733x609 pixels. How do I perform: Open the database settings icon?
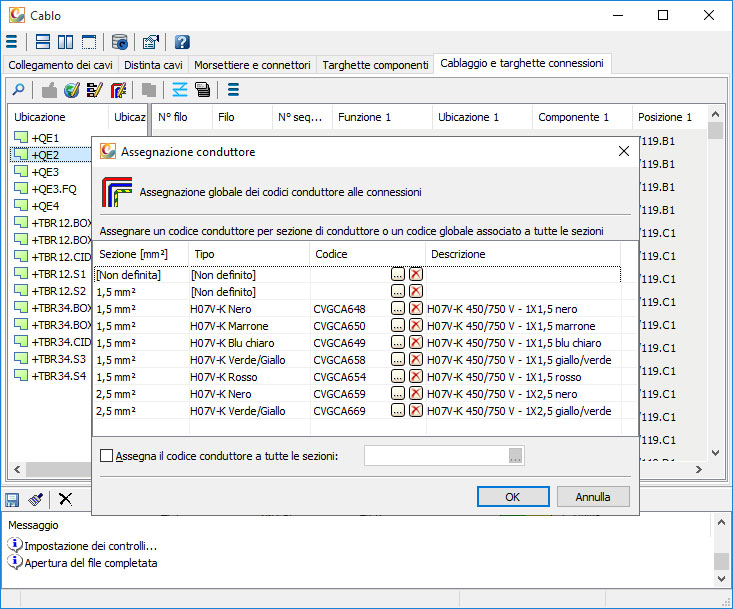coord(120,42)
